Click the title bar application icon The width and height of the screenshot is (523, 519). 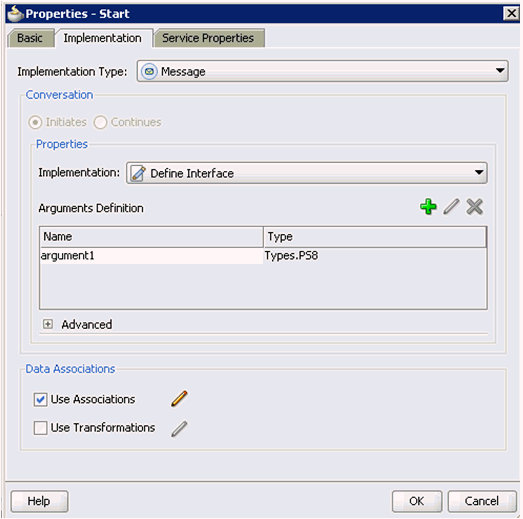click(x=15, y=14)
